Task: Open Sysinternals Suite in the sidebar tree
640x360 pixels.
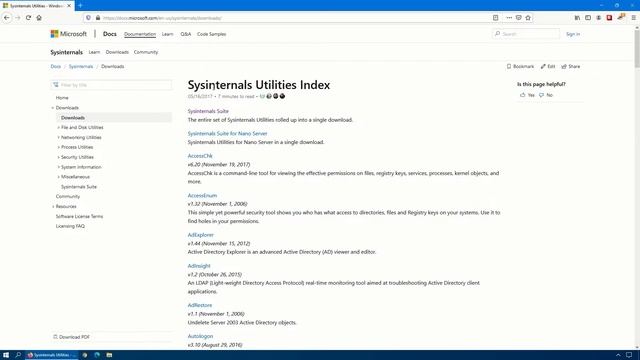Action: pyautogui.click(x=79, y=187)
